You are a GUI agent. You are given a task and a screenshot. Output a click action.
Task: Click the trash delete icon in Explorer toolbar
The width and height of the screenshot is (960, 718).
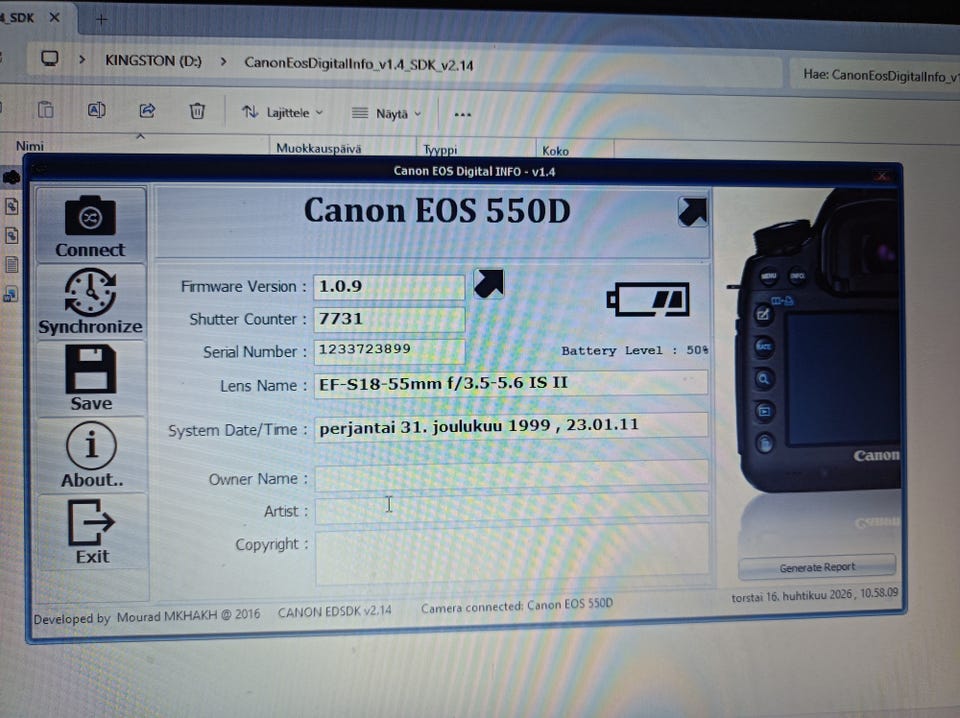point(197,111)
